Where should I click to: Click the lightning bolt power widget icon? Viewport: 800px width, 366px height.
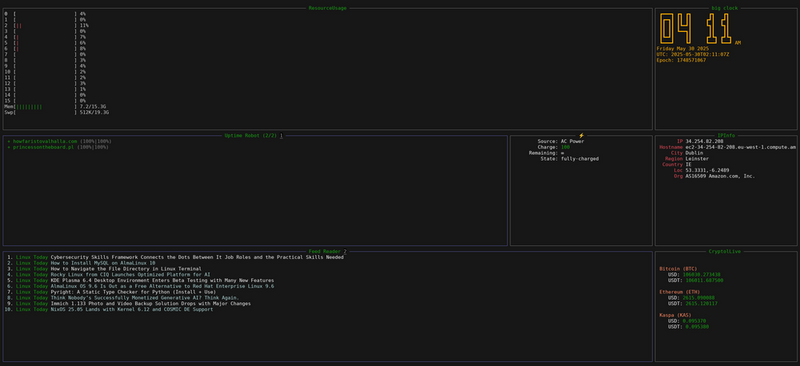click(x=581, y=135)
